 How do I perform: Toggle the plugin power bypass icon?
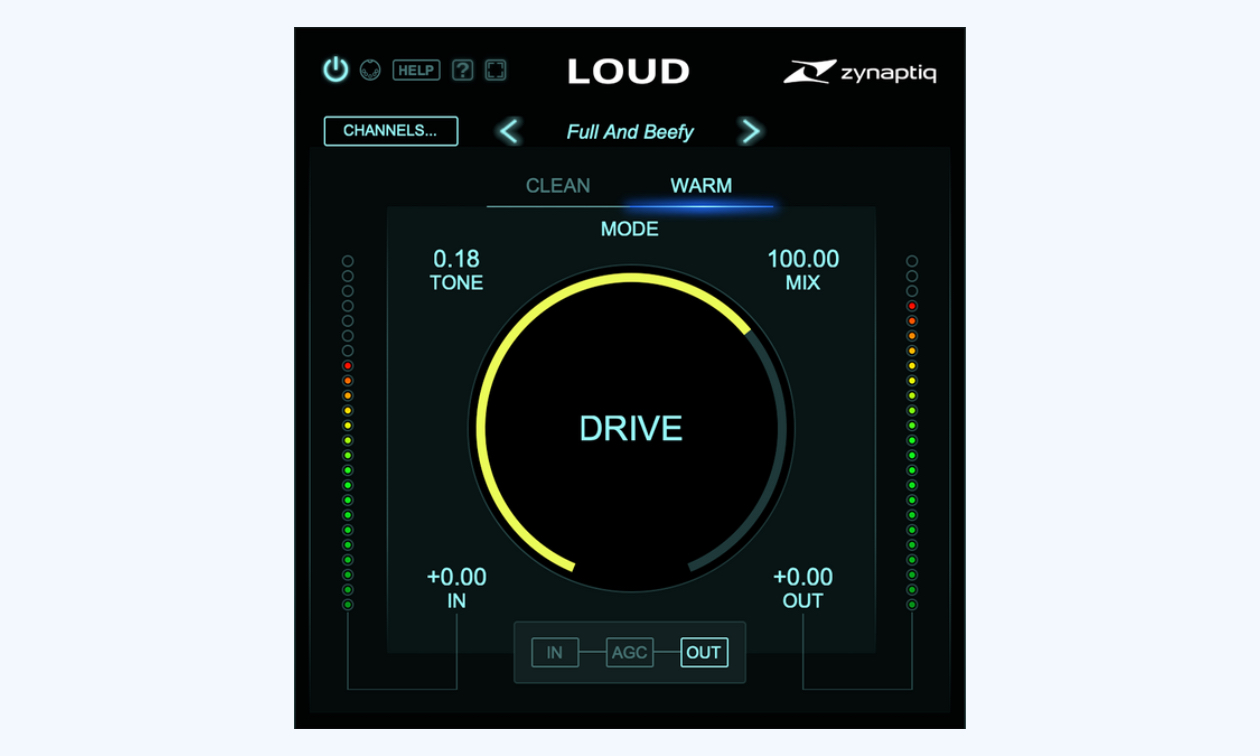(335, 70)
